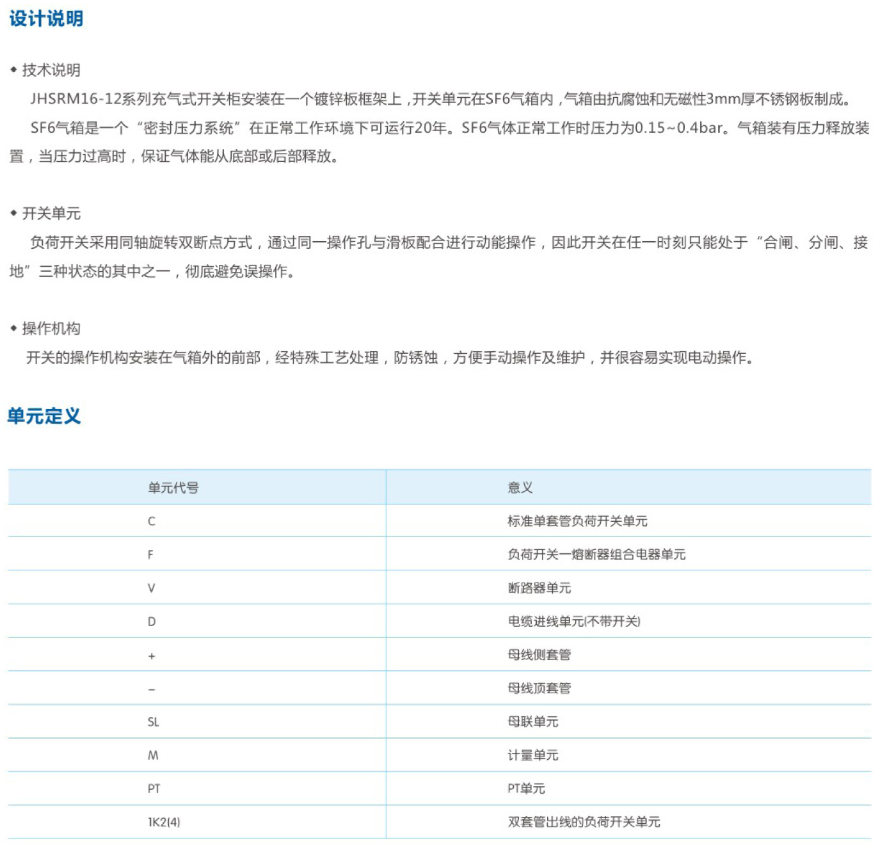Click the 技术说明 bullet heading
Image resolution: width=878 pixels, height=843 pixels.
point(51,70)
